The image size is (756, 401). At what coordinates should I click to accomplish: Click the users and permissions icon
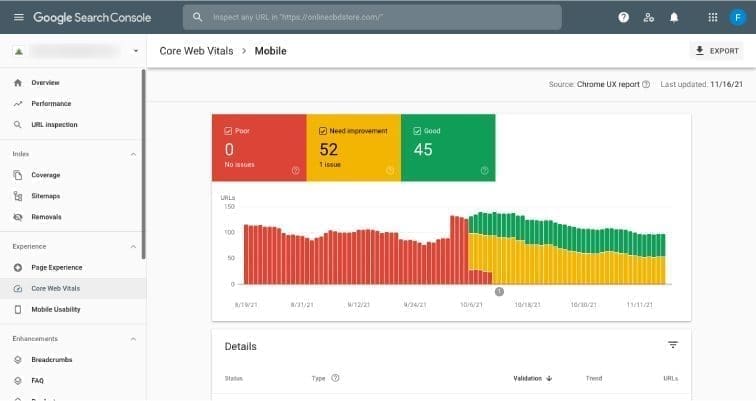tap(649, 18)
